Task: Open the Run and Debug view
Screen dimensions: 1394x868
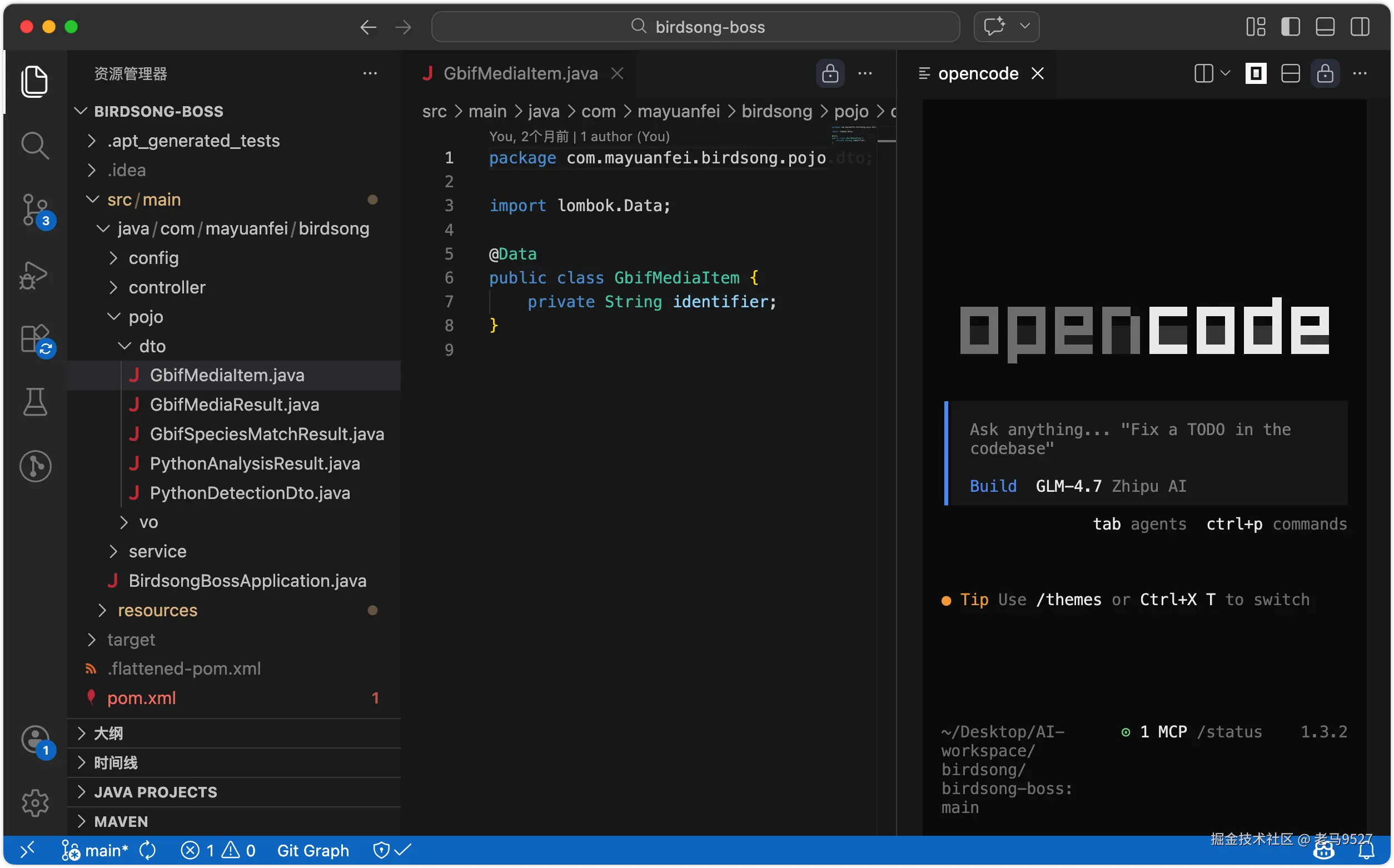Action: (x=34, y=275)
